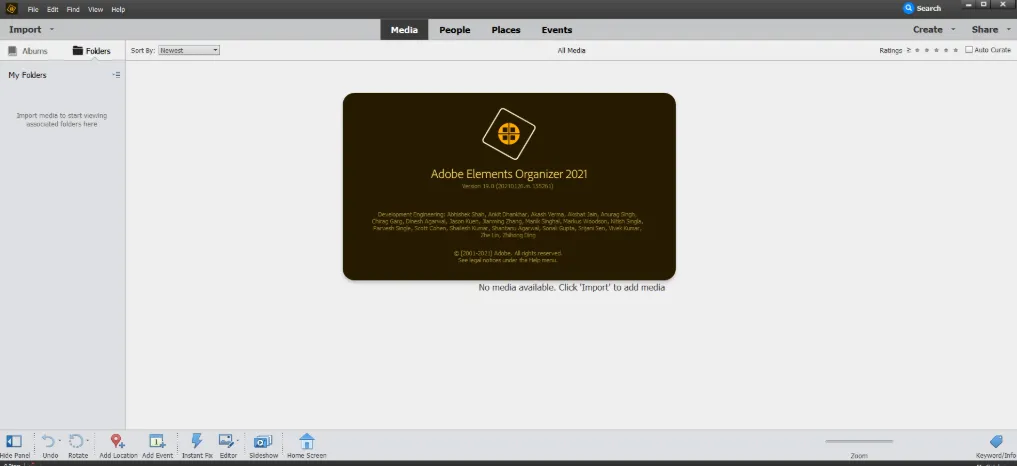This screenshot has height=466, width=1017.
Task: Open the Sort By Newest dropdown
Action: [189, 50]
